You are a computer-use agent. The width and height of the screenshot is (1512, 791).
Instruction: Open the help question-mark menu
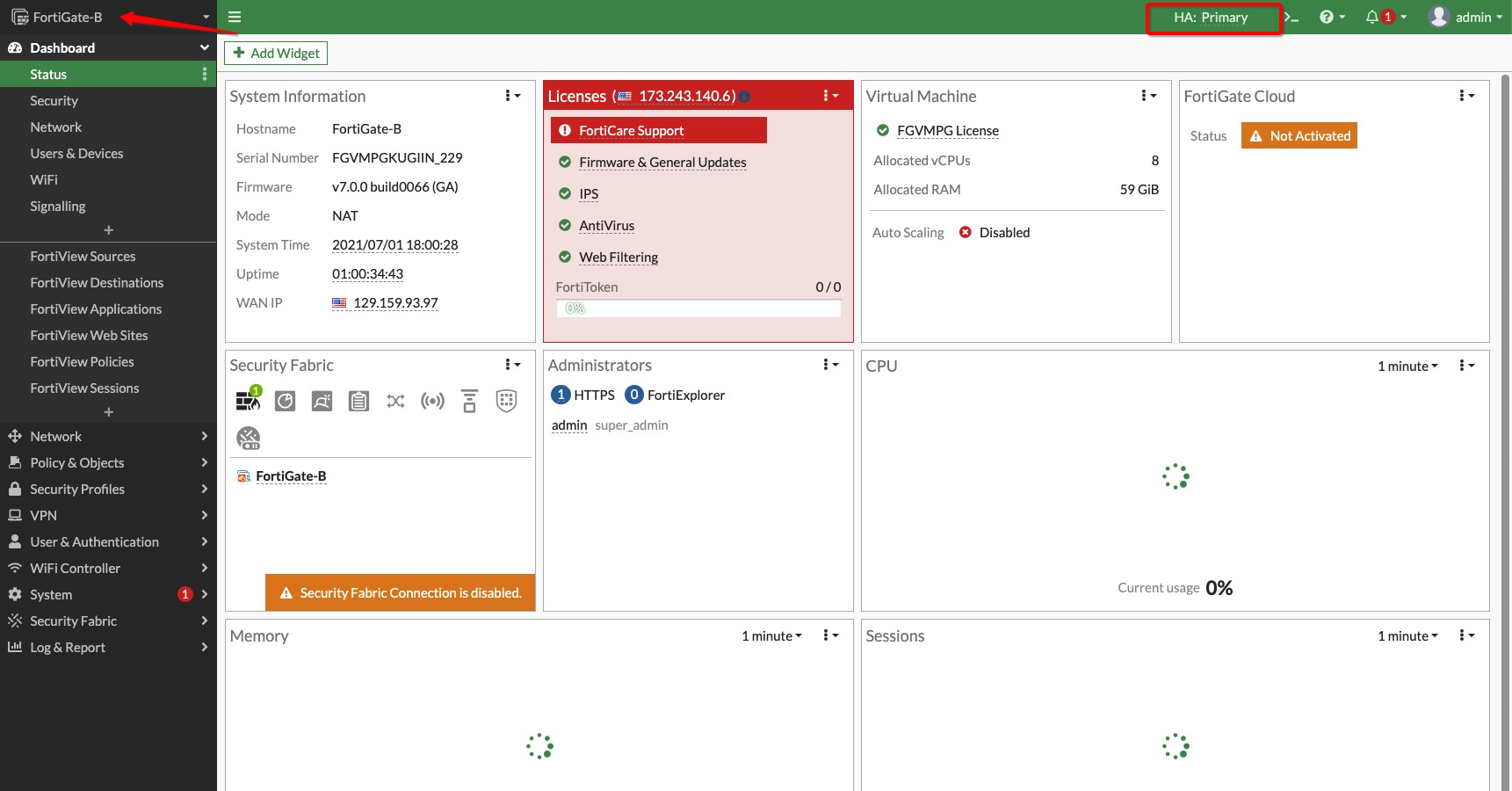pos(1332,17)
